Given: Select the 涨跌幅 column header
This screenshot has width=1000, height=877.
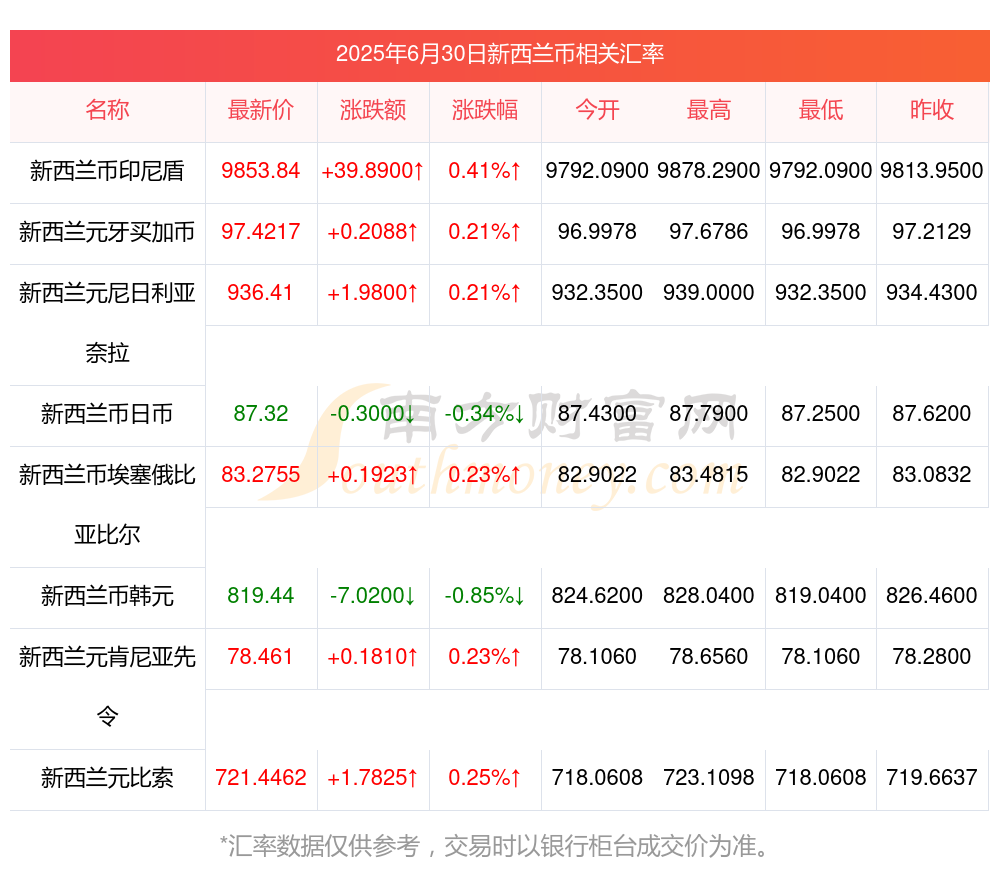Looking at the screenshot, I should (485, 110).
